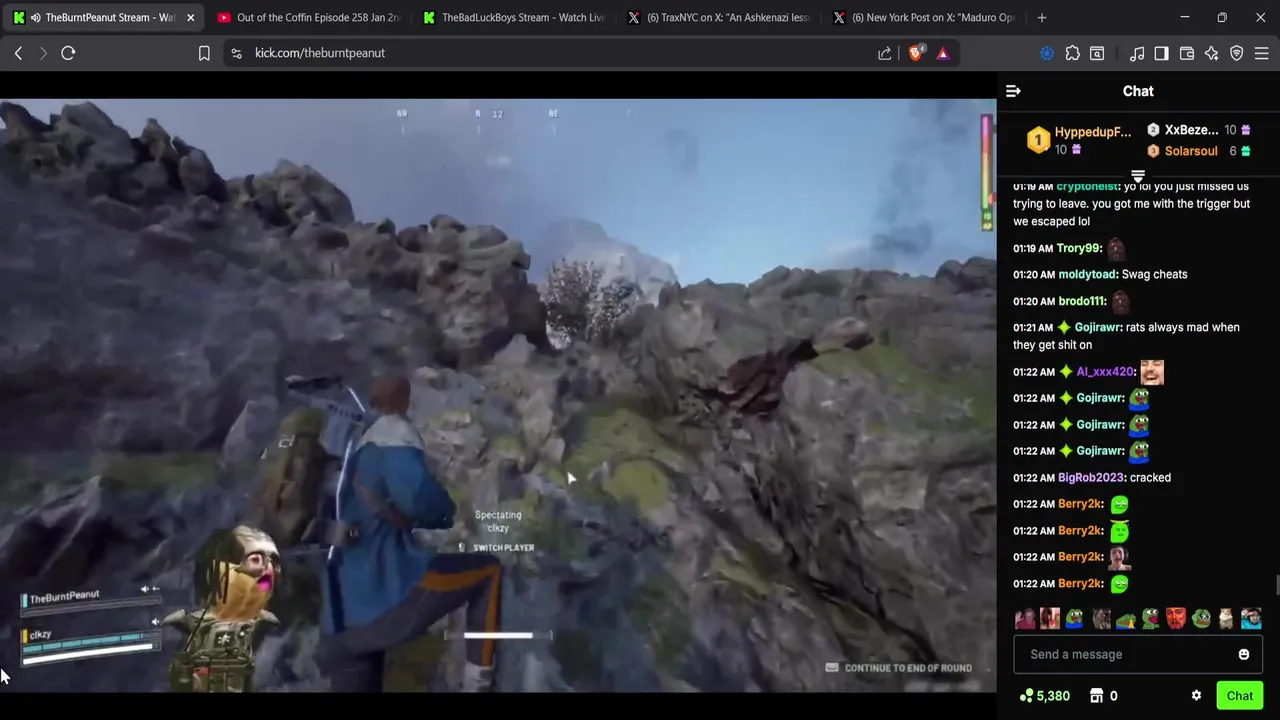This screenshot has width=1280, height=720.
Task: Send message with green Chat button
Action: coord(1240,696)
